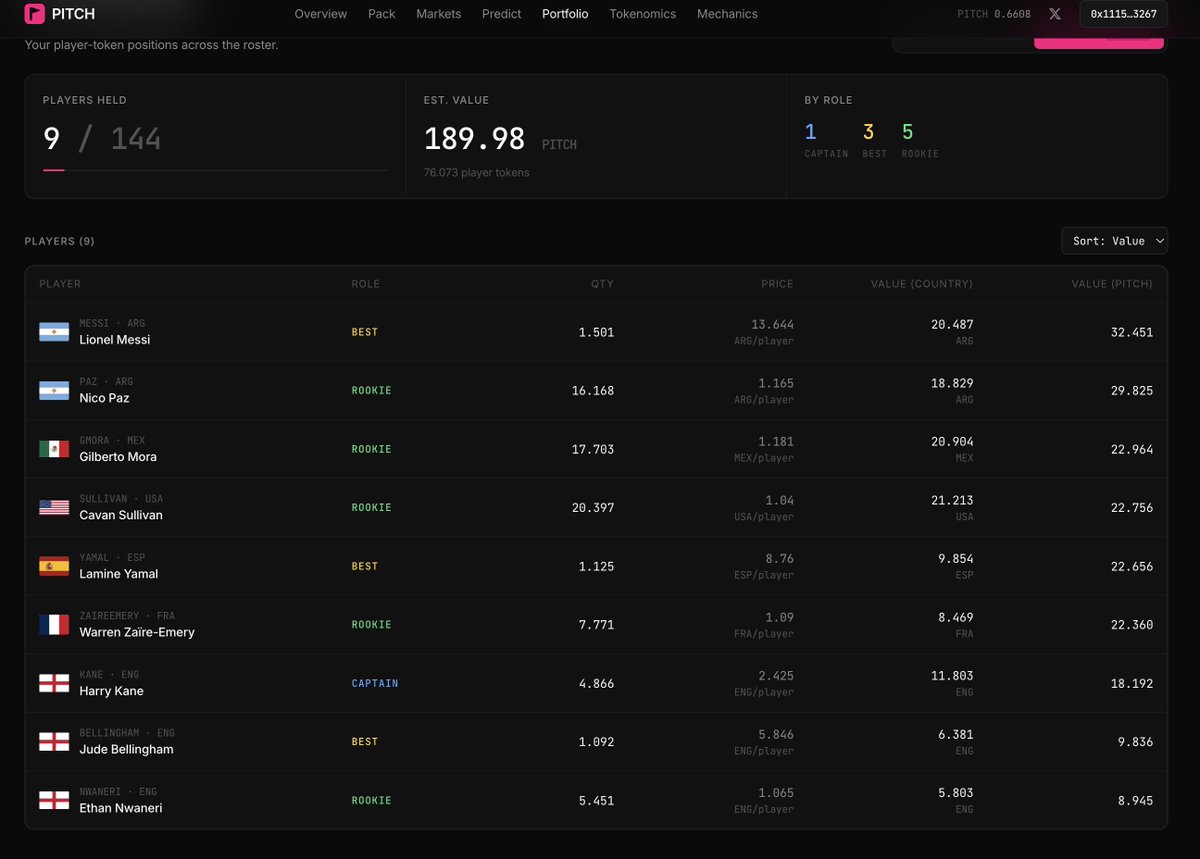The image size is (1200, 859).
Task: Open Gilberto Mora player name
Action: (x=118, y=457)
